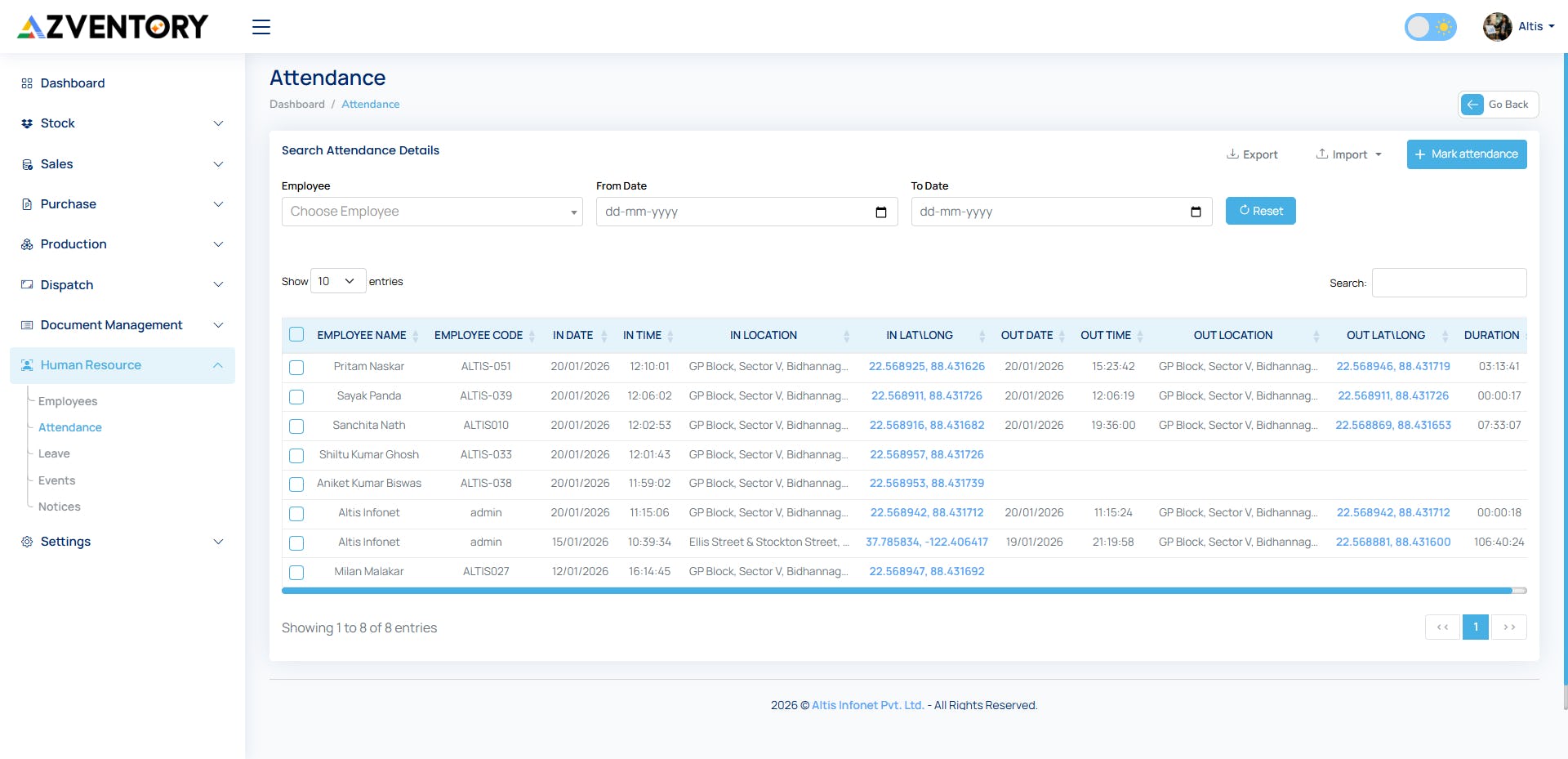Open the Show entries dropdown

(x=337, y=280)
